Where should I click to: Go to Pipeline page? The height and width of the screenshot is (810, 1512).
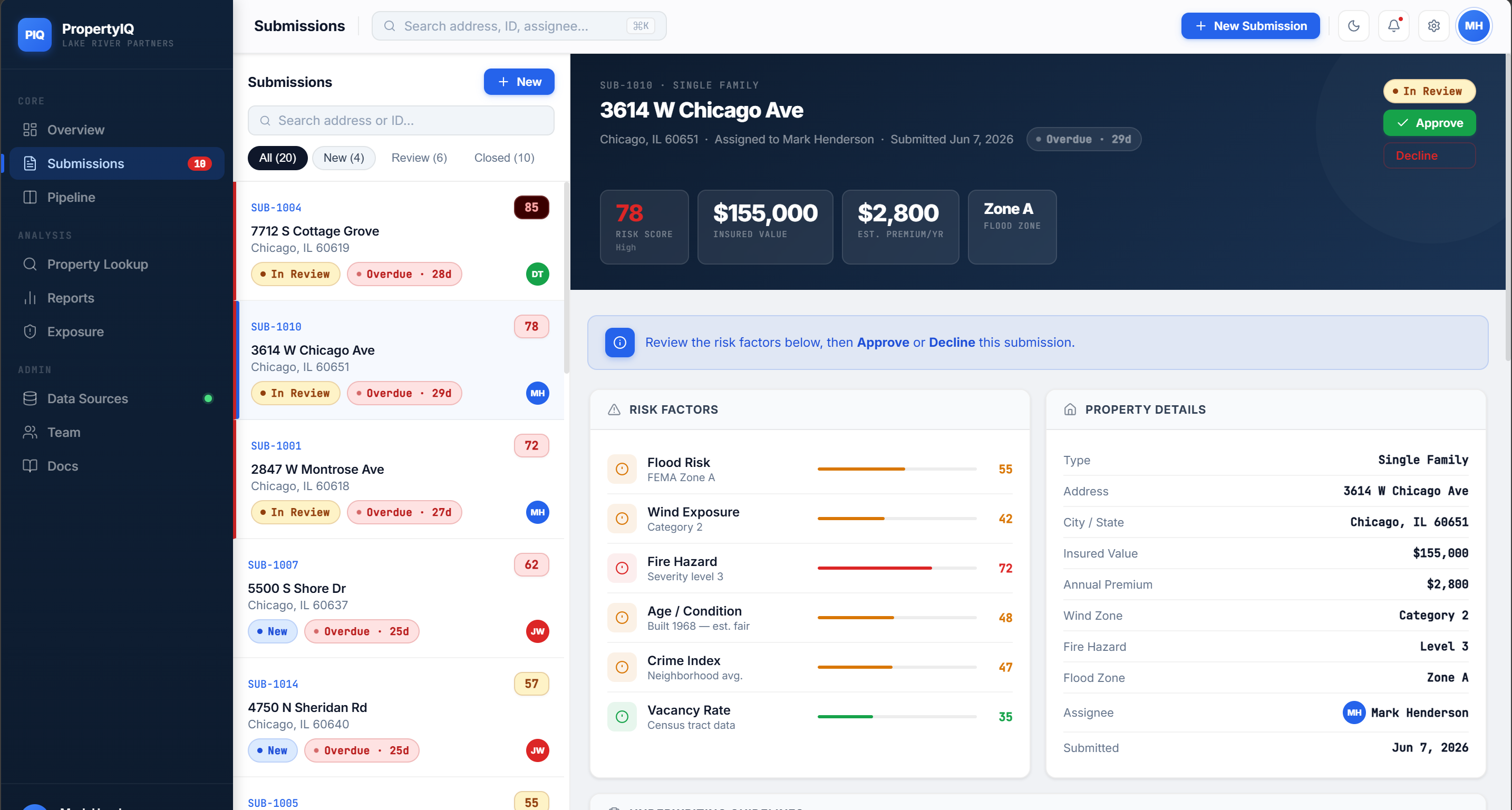(117, 197)
